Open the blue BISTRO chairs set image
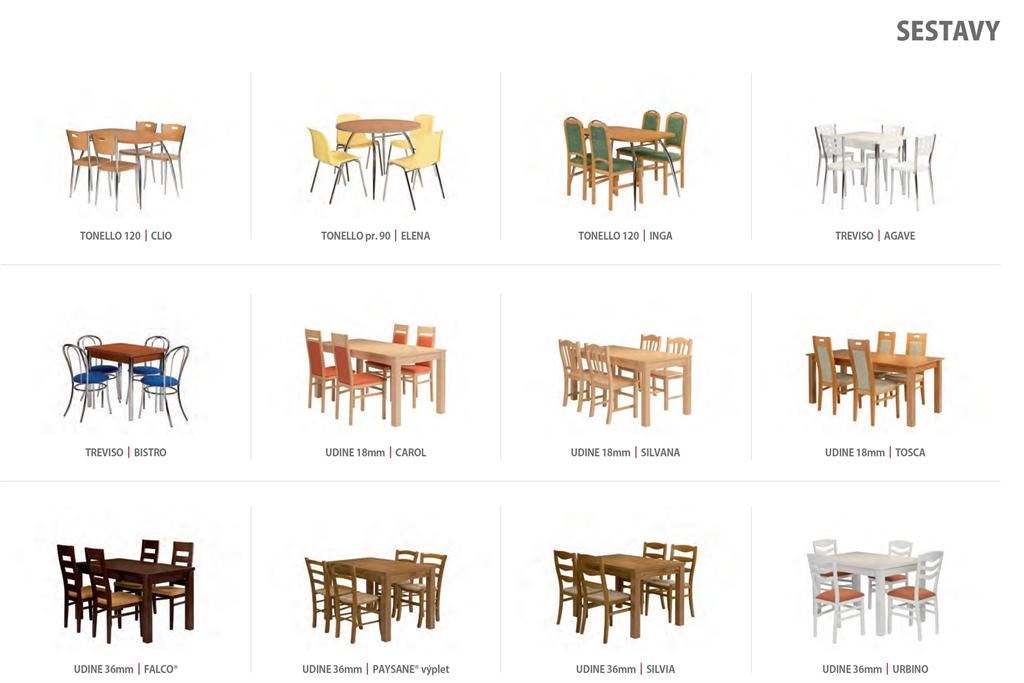The image size is (1024, 683). point(126,381)
